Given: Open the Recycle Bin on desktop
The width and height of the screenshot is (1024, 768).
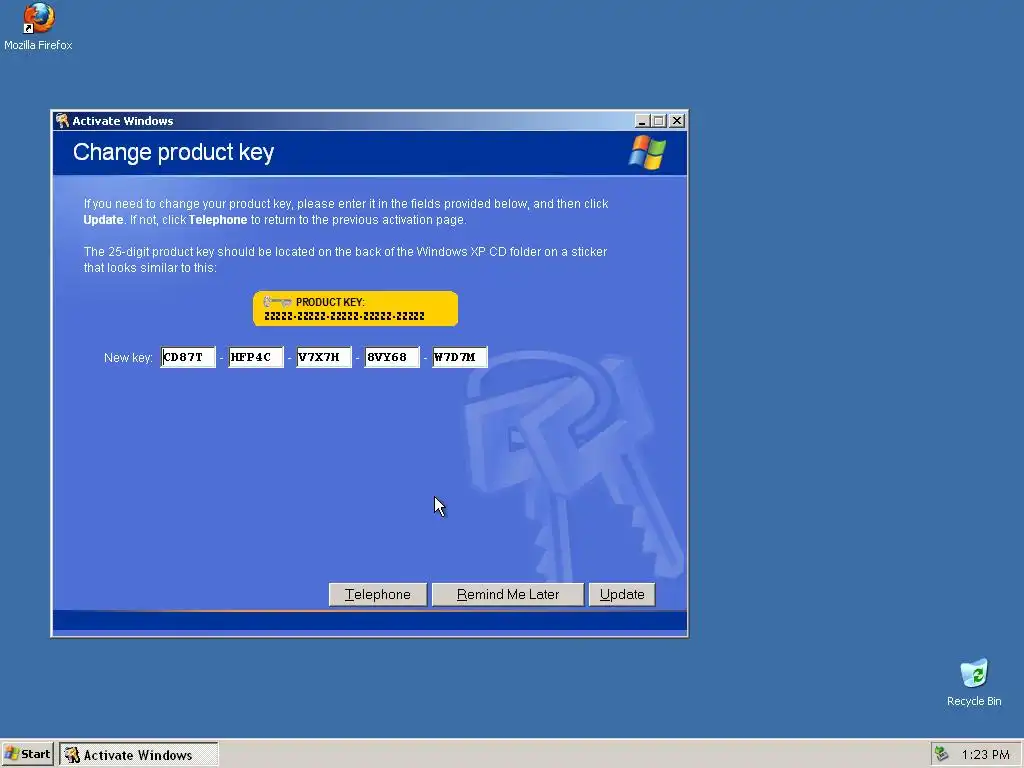Looking at the screenshot, I should 974,682.
